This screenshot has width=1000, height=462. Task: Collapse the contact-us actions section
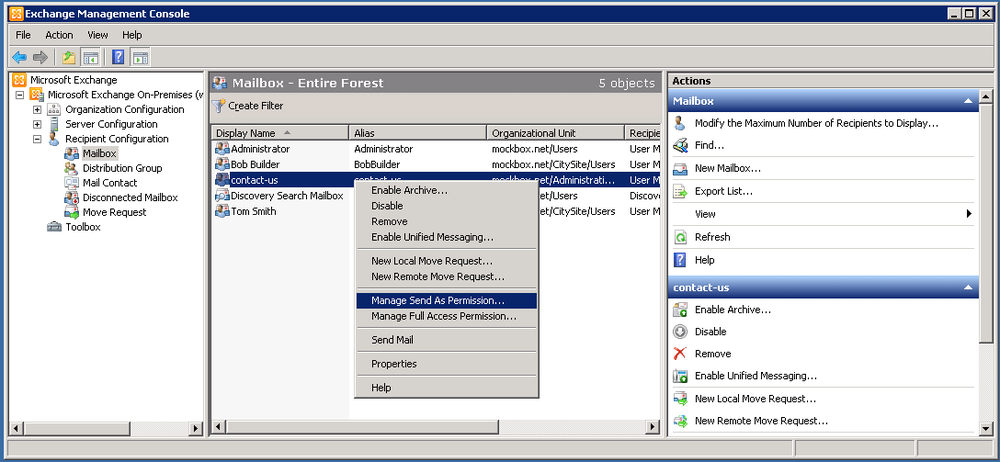click(968, 288)
